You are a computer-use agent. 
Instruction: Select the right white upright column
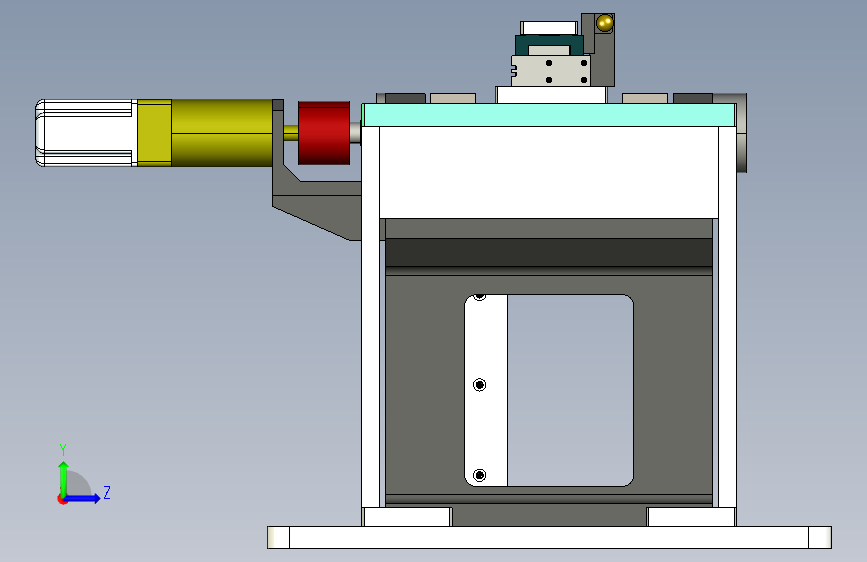coord(727,317)
